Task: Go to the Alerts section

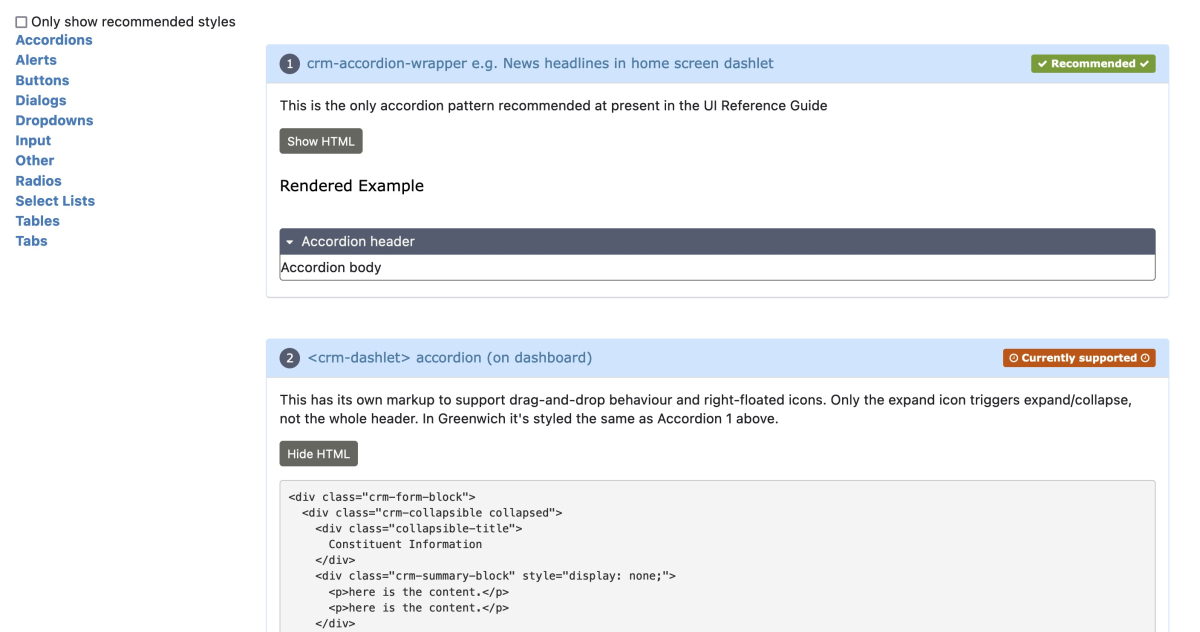Action: 36,60
